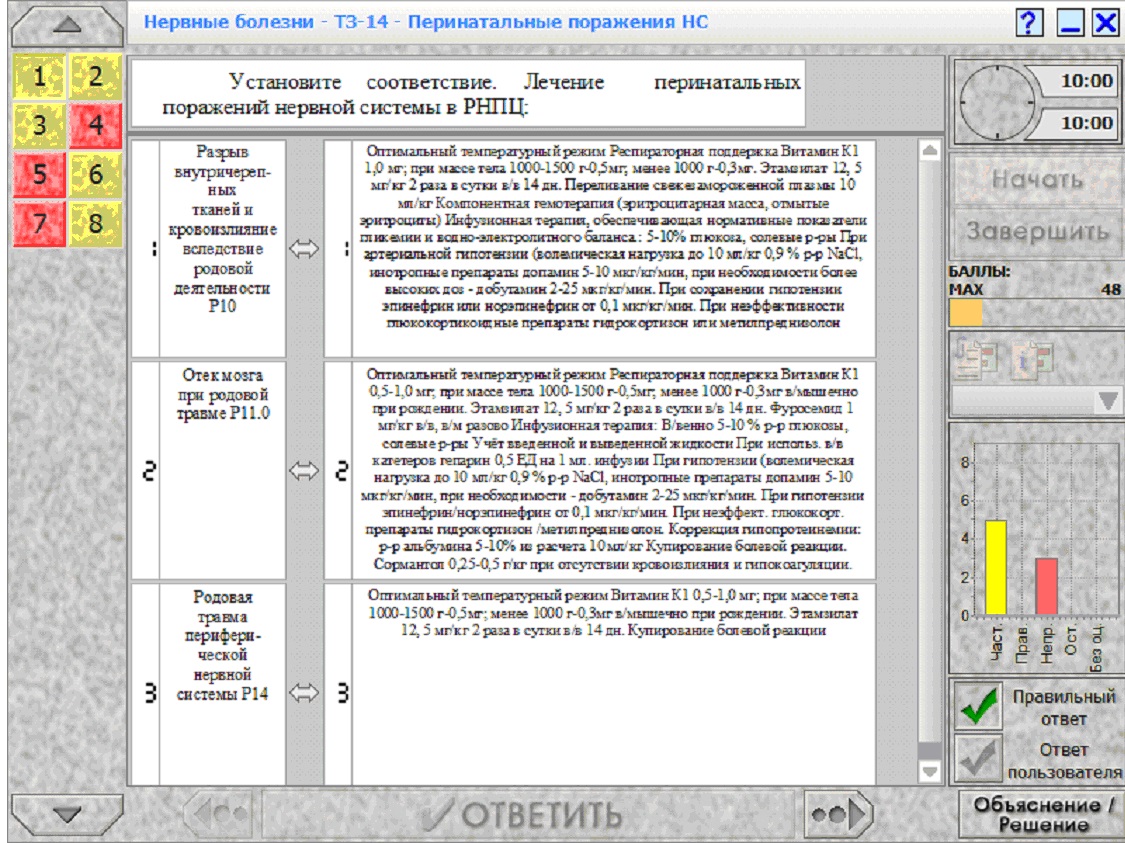Click swap arrow for row 1
Image resolution: width=1125 pixels, height=843 pixels.
tap(304, 249)
